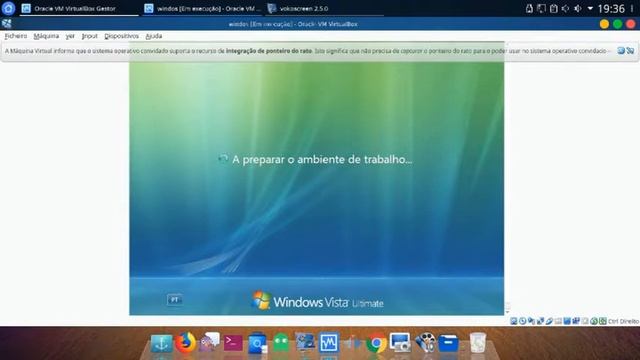The width and height of the screenshot is (640, 360).
Task: Click the Ctrl Direito host key label
Action: [624, 321]
